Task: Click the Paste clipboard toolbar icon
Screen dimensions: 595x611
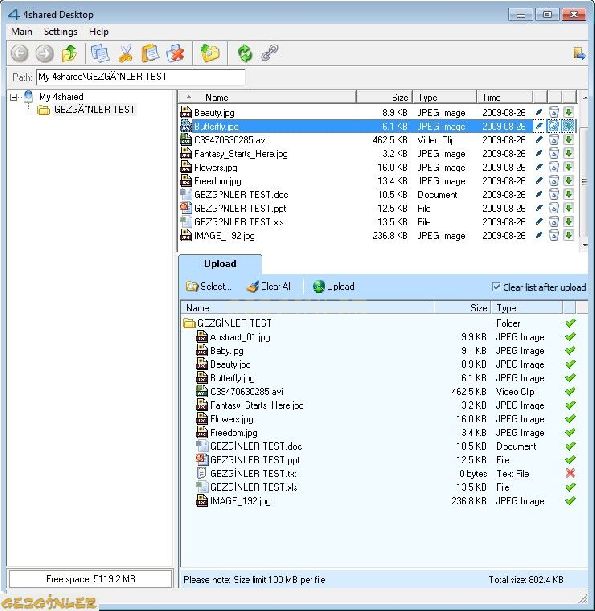Action: tap(150, 53)
